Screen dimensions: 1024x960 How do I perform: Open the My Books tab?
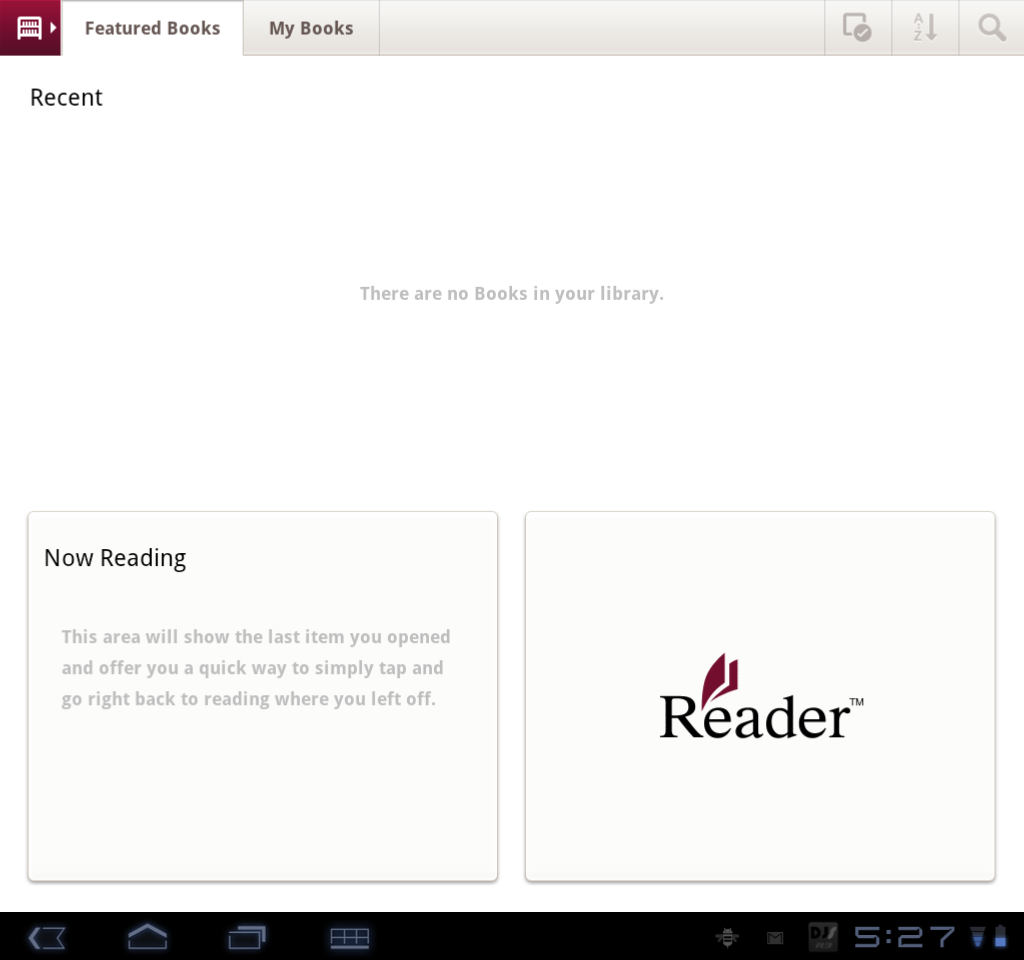coord(311,28)
